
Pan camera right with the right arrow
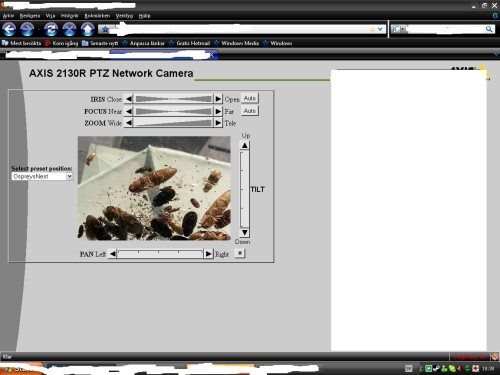(x=208, y=254)
